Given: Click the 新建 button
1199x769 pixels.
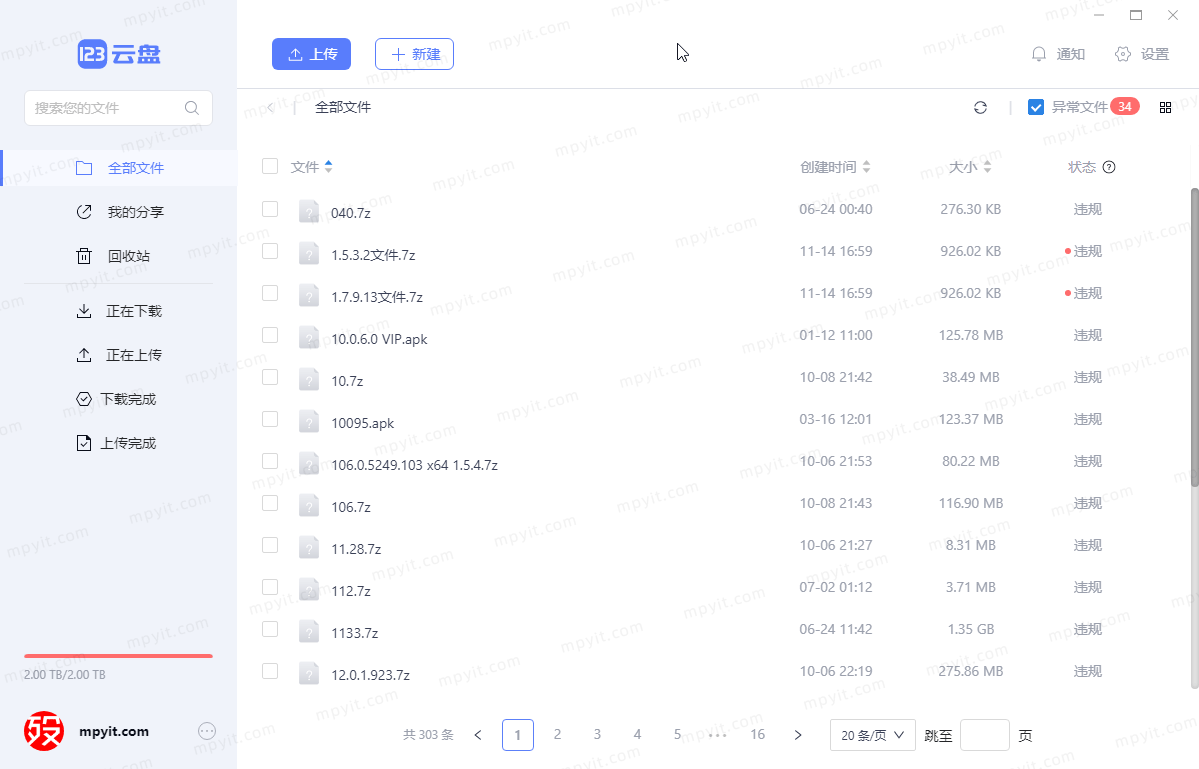Looking at the screenshot, I should (x=414, y=54).
